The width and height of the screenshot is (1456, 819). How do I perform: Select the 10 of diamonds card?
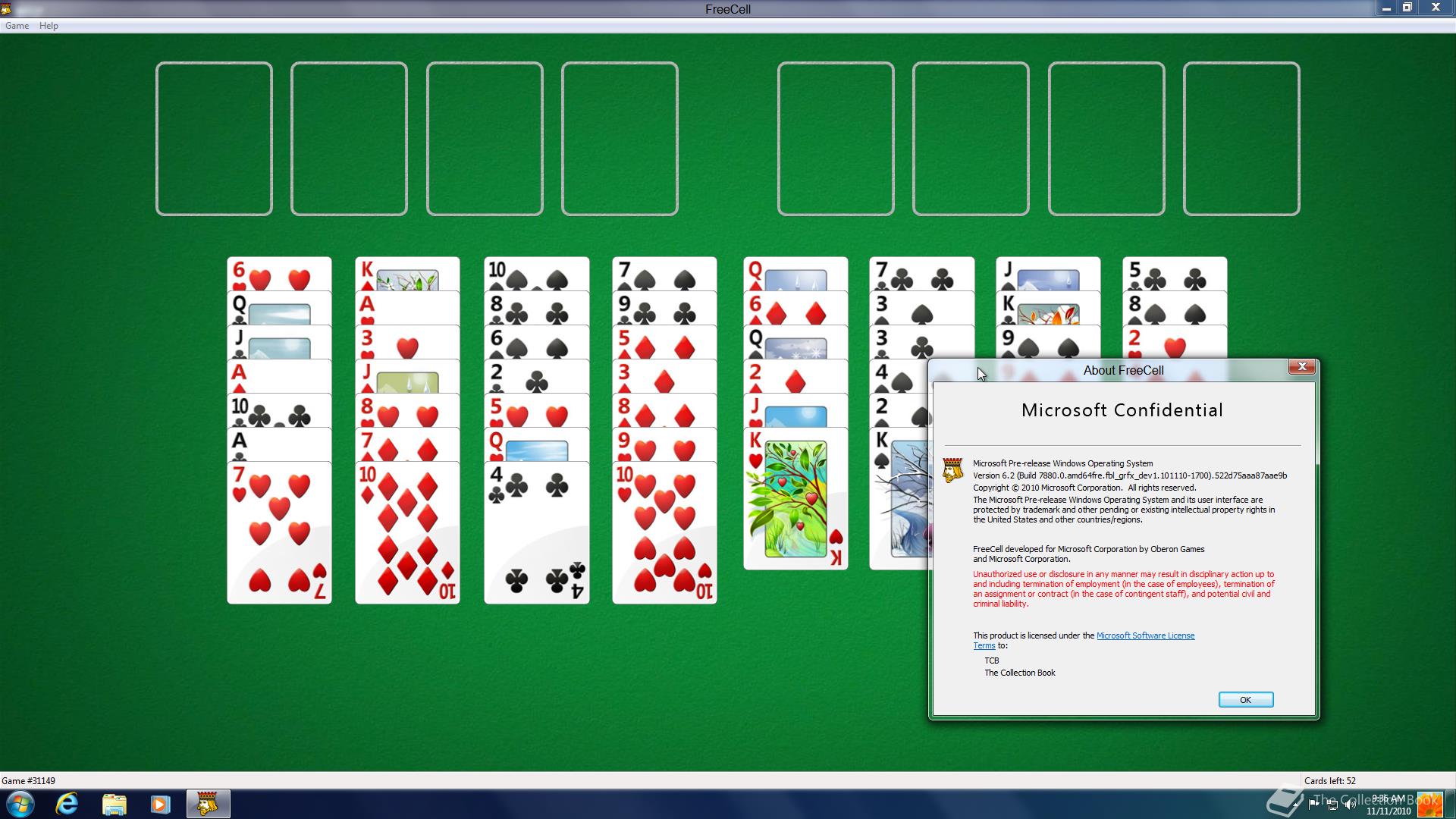pos(407,531)
